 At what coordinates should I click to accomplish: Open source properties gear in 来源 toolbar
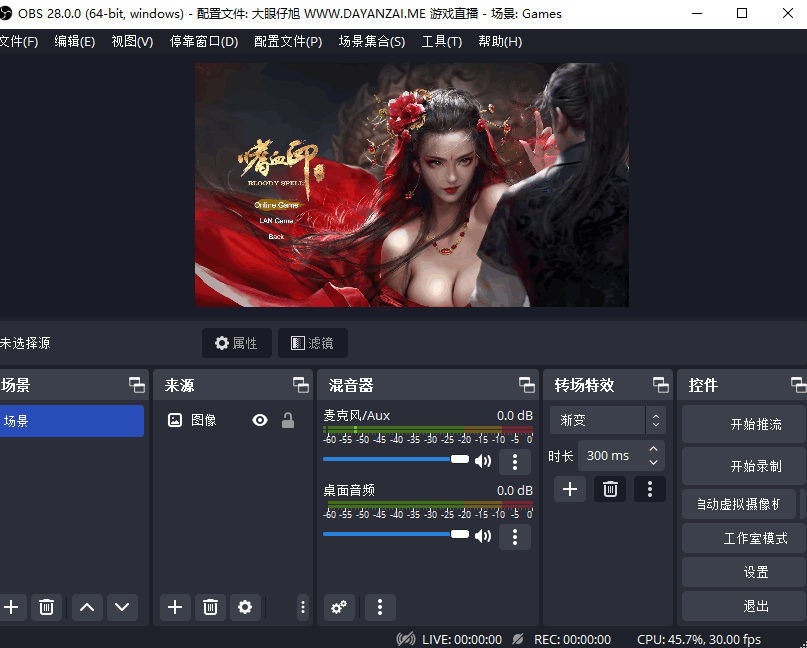tap(245, 607)
